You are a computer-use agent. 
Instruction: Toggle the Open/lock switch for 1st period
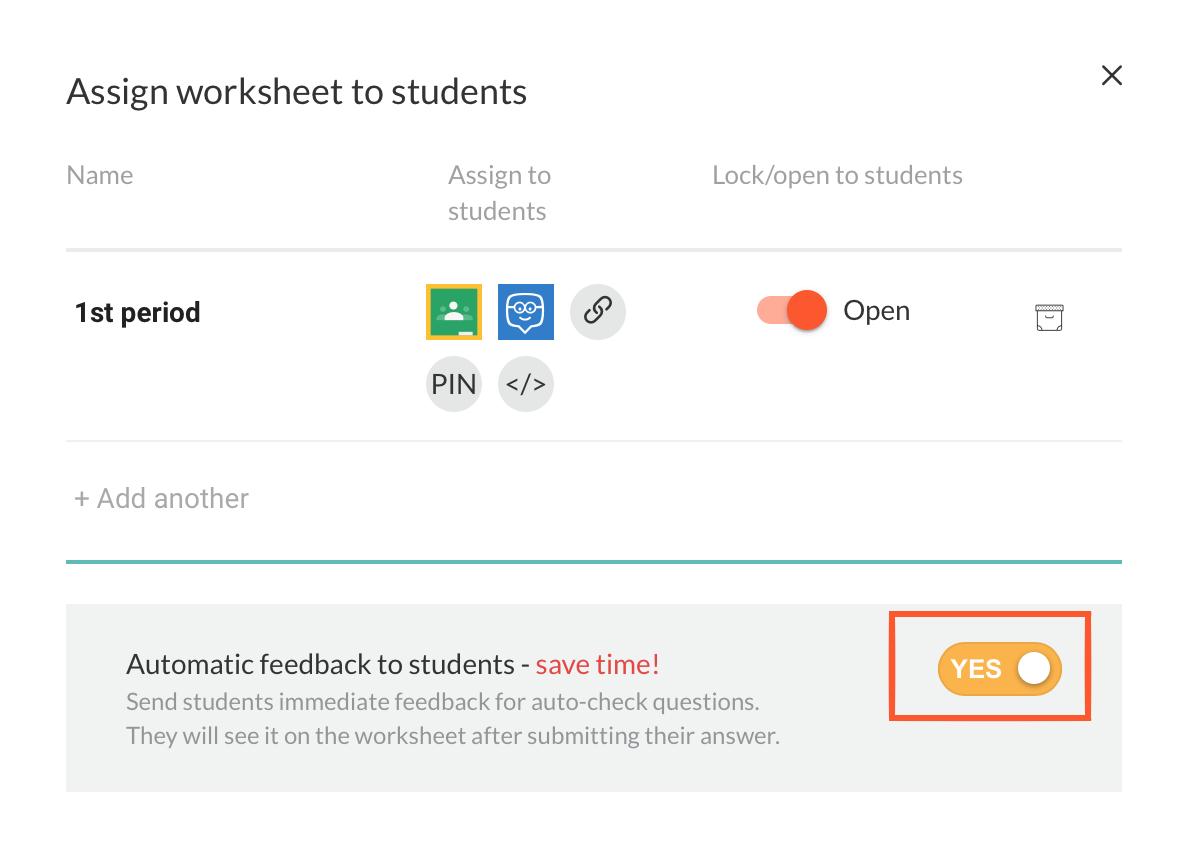[792, 311]
